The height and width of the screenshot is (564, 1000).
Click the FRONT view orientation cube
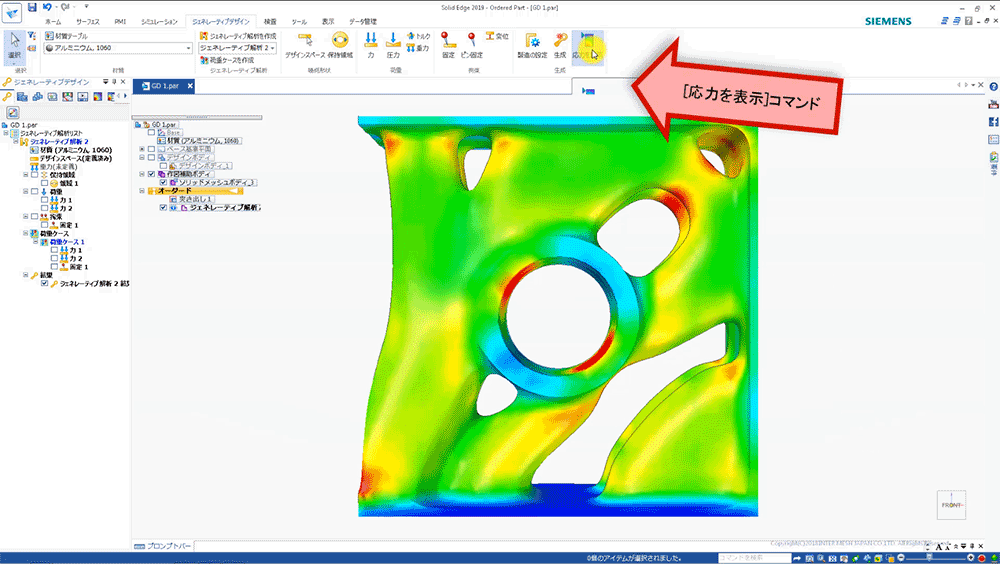pos(951,505)
